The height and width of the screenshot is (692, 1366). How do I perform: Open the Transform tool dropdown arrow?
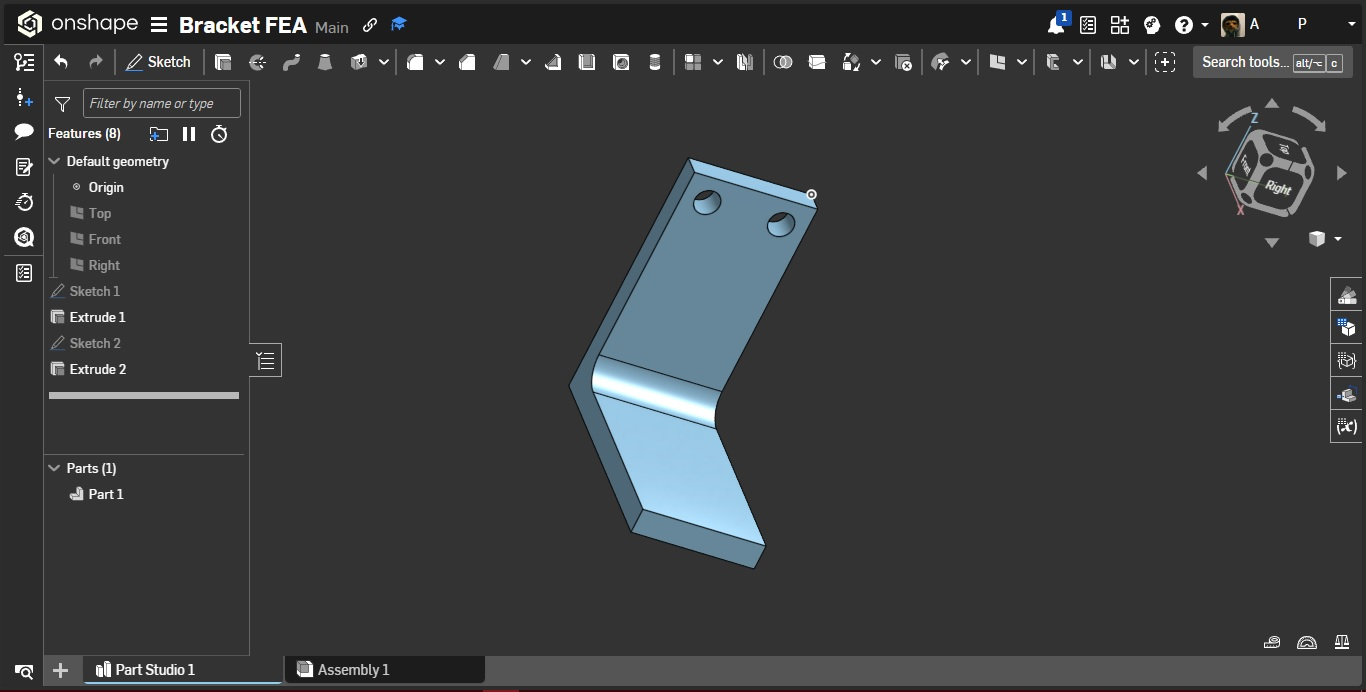pyautogui.click(x=877, y=62)
